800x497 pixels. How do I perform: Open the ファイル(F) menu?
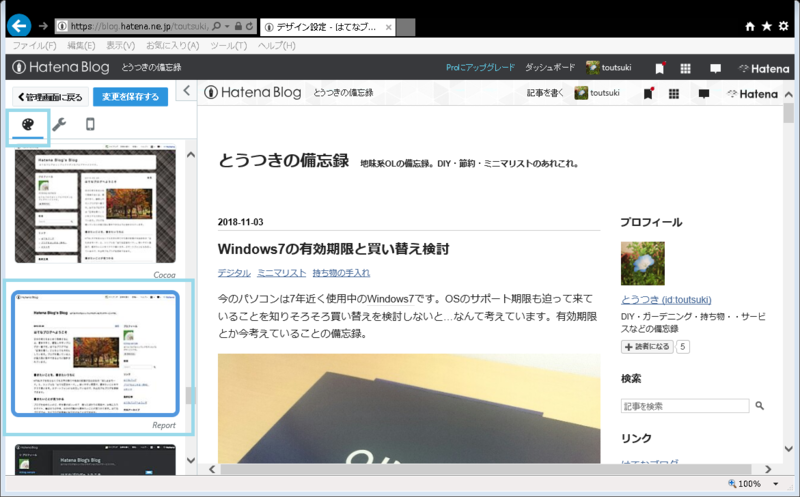(34, 45)
